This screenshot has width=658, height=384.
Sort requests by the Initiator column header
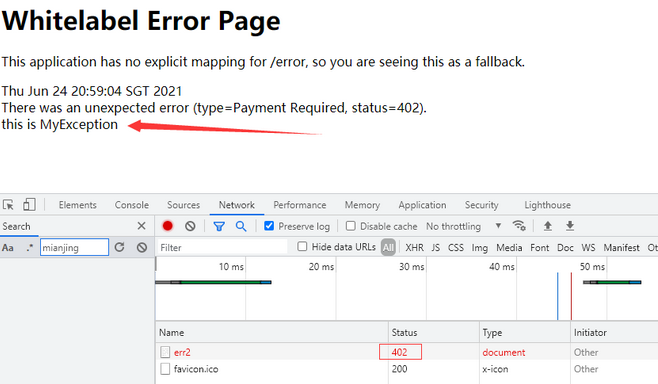point(614,332)
